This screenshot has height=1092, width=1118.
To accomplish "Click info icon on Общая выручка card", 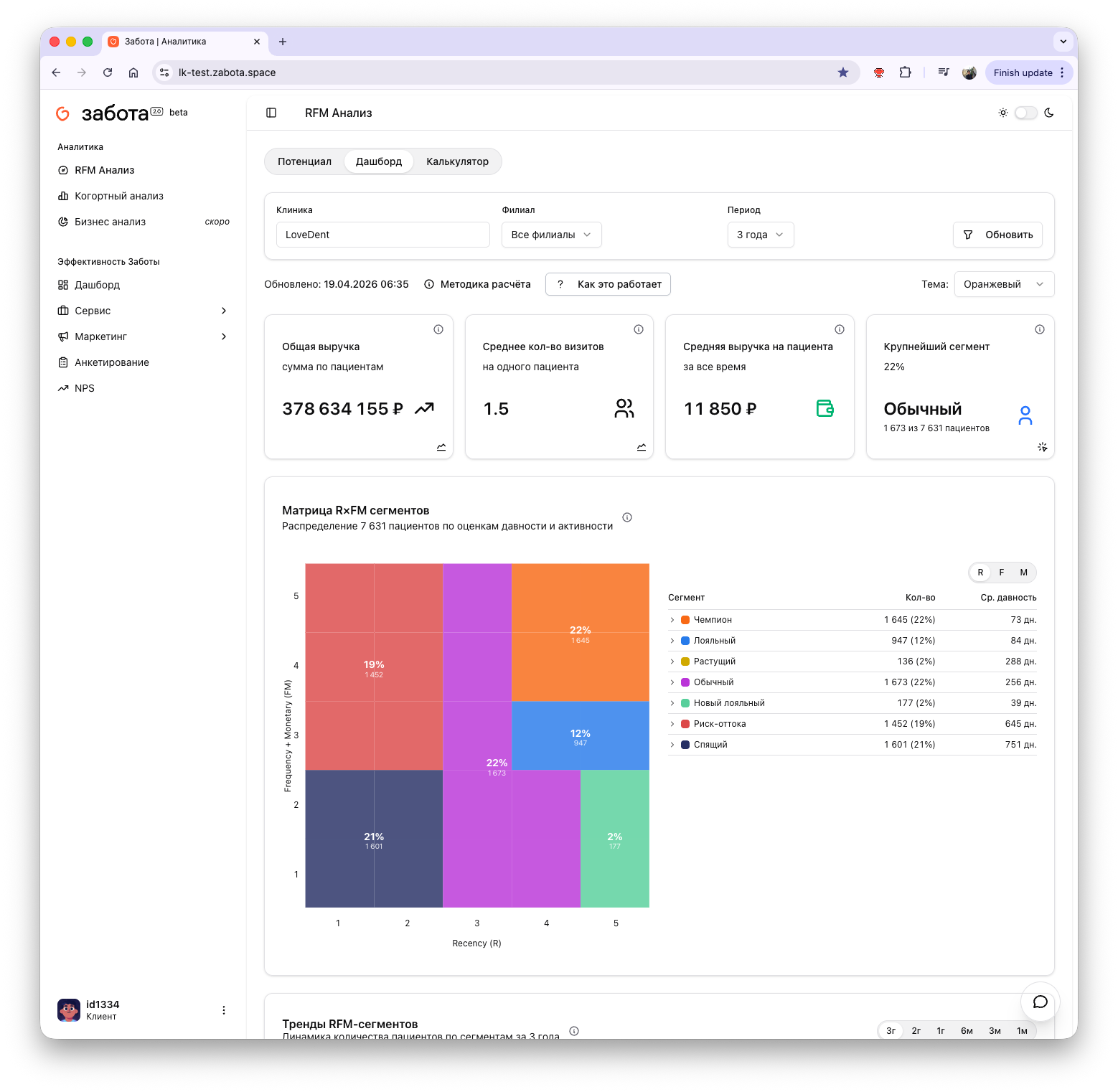I will pyautogui.click(x=438, y=329).
